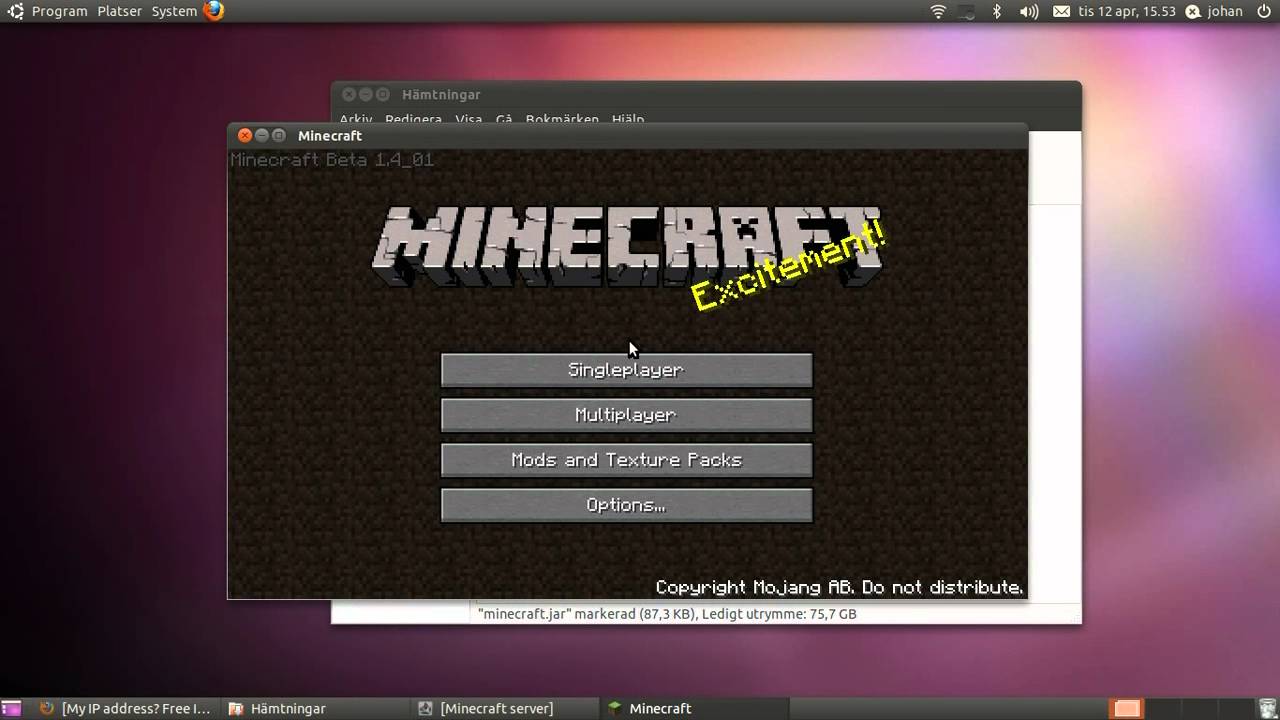
Task: Open the mail envelope messaging menu
Action: (x=1061, y=12)
